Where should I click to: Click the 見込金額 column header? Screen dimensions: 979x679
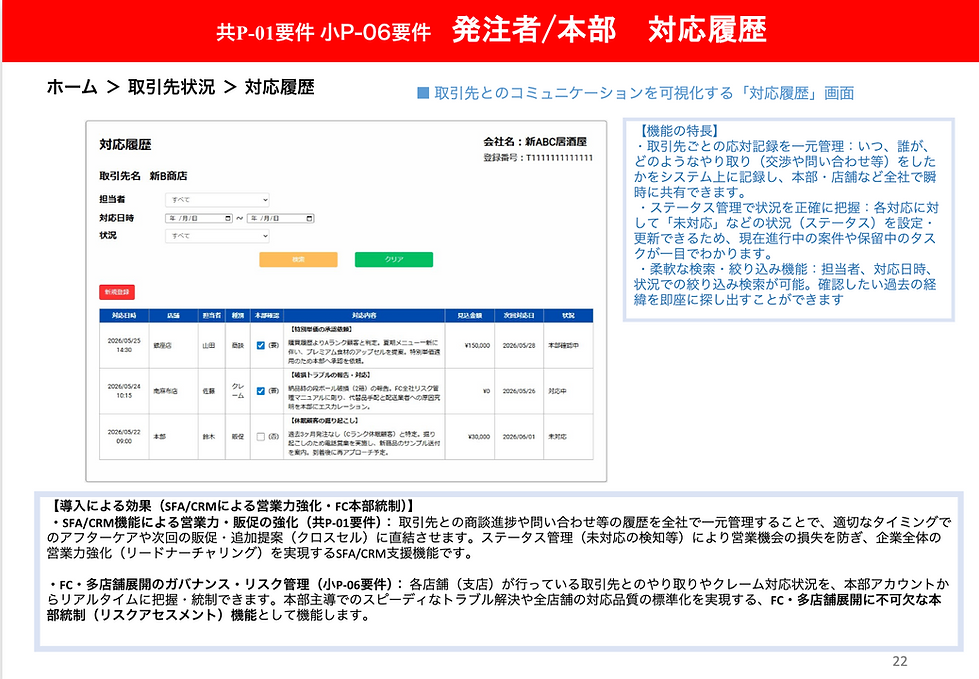[470, 316]
